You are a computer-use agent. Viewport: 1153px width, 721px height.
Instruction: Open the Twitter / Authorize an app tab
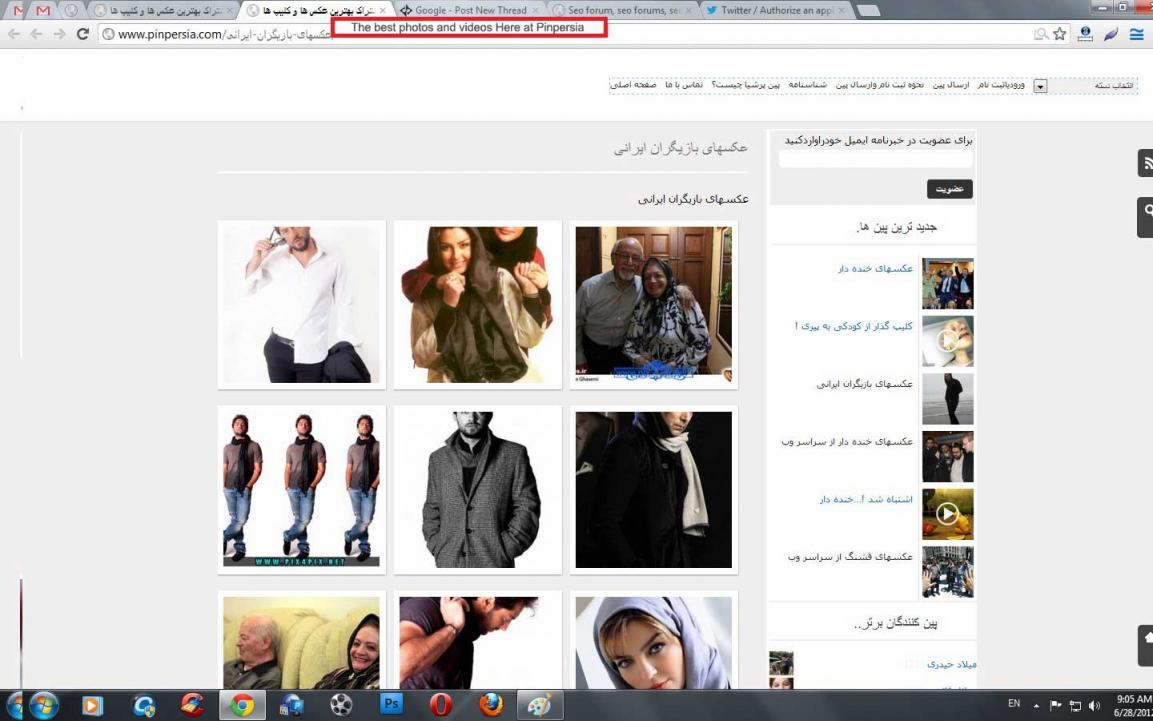(776, 10)
